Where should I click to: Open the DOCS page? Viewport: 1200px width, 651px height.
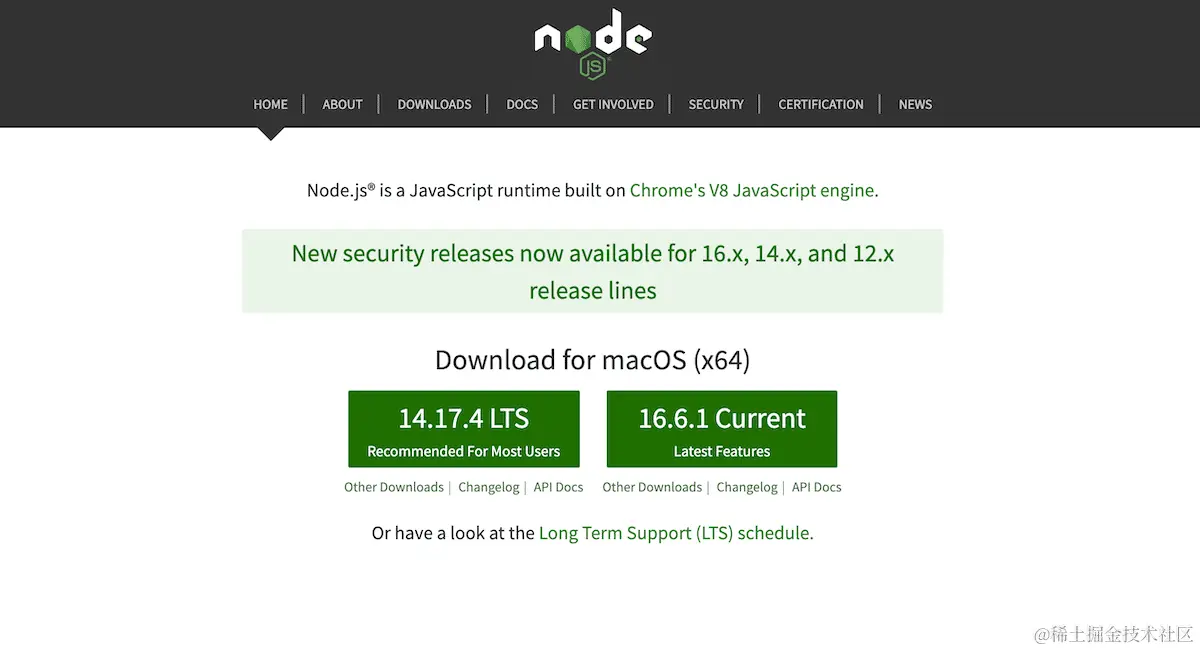[x=522, y=104]
